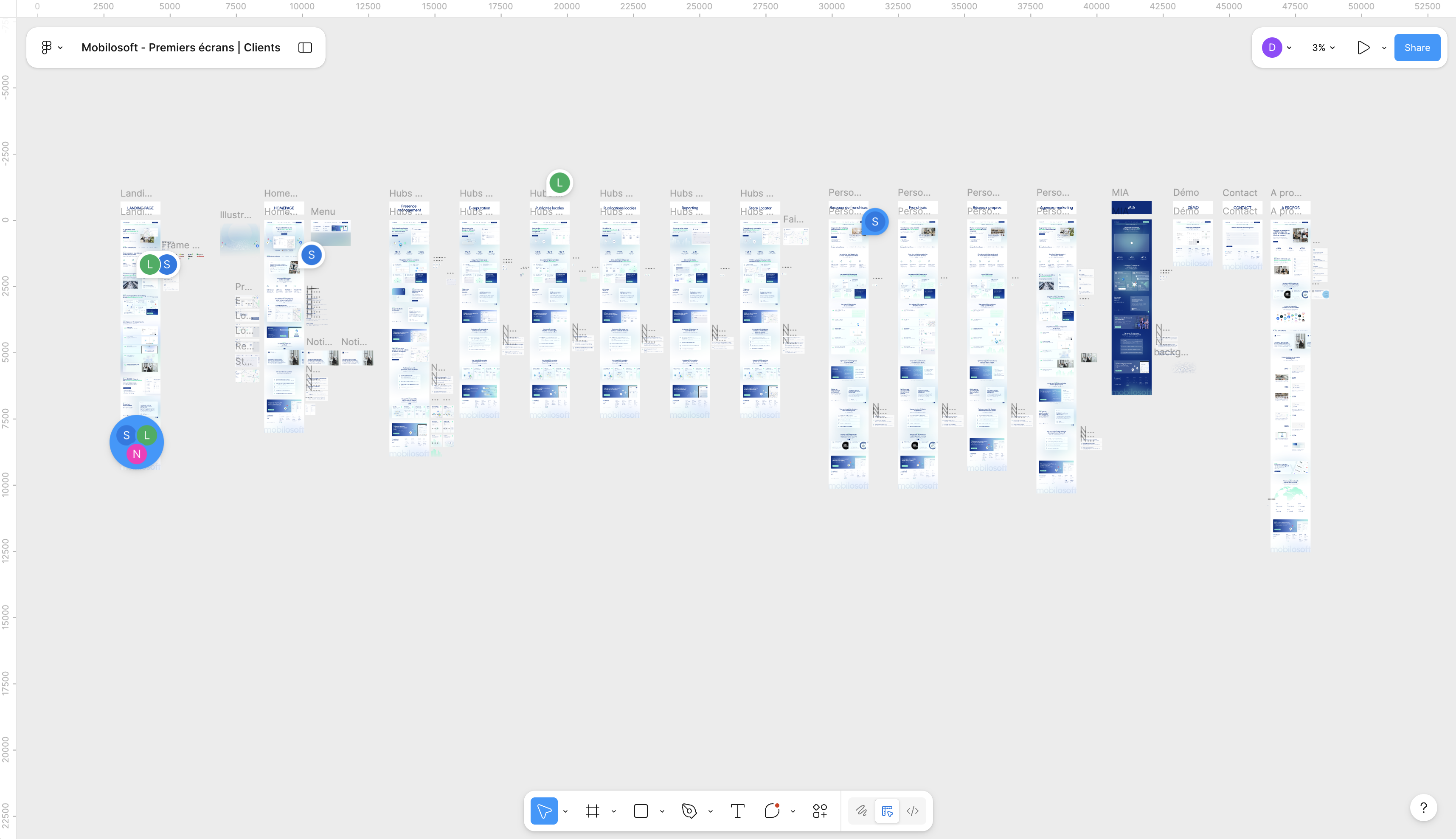Image resolution: width=1456 pixels, height=839 pixels.
Task: Click the help question mark button
Action: [x=1423, y=807]
